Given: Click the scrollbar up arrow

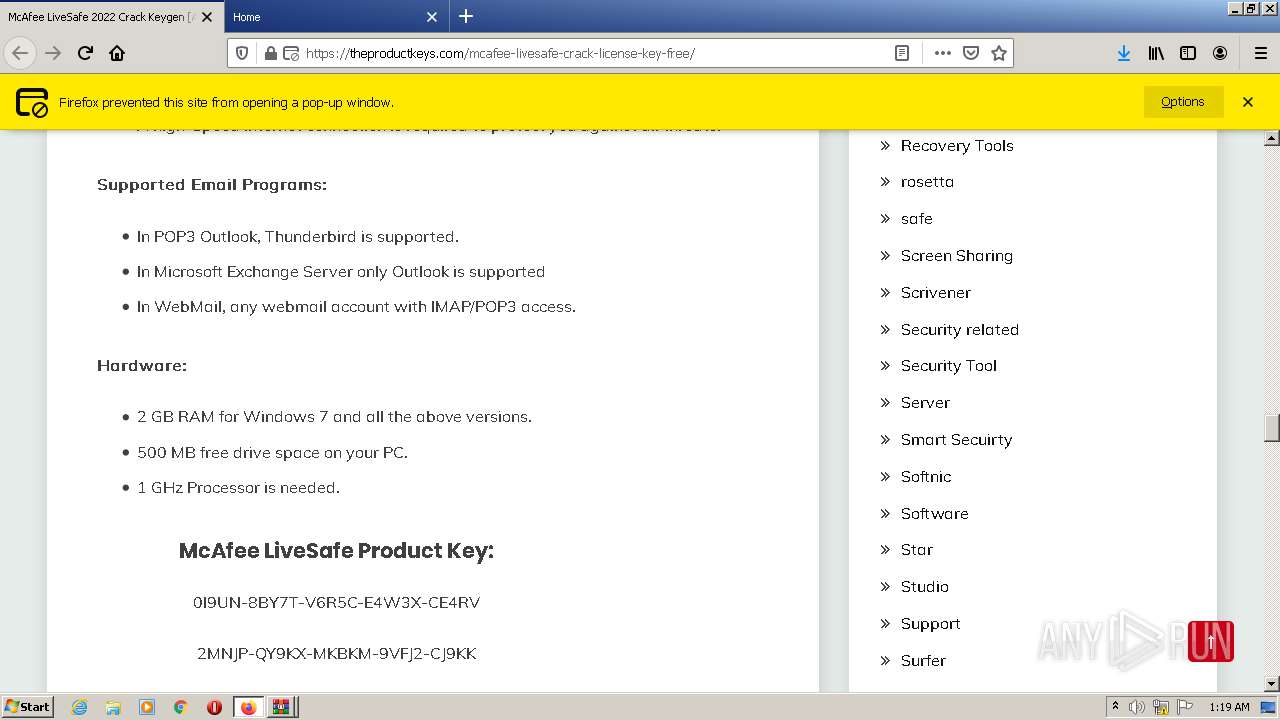Looking at the screenshot, I should click(x=1272, y=138).
